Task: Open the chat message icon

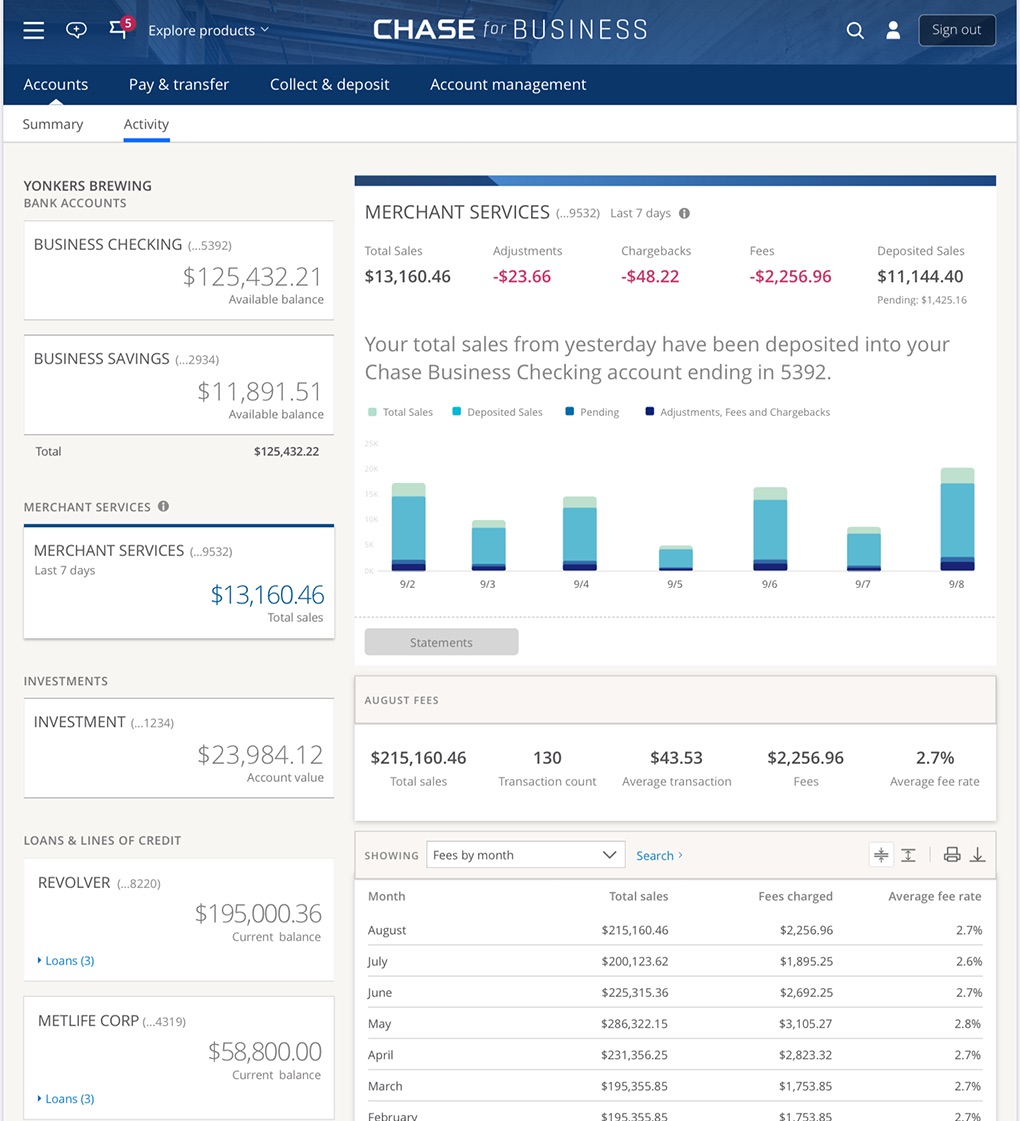Action: pyautogui.click(x=76, y=30)
